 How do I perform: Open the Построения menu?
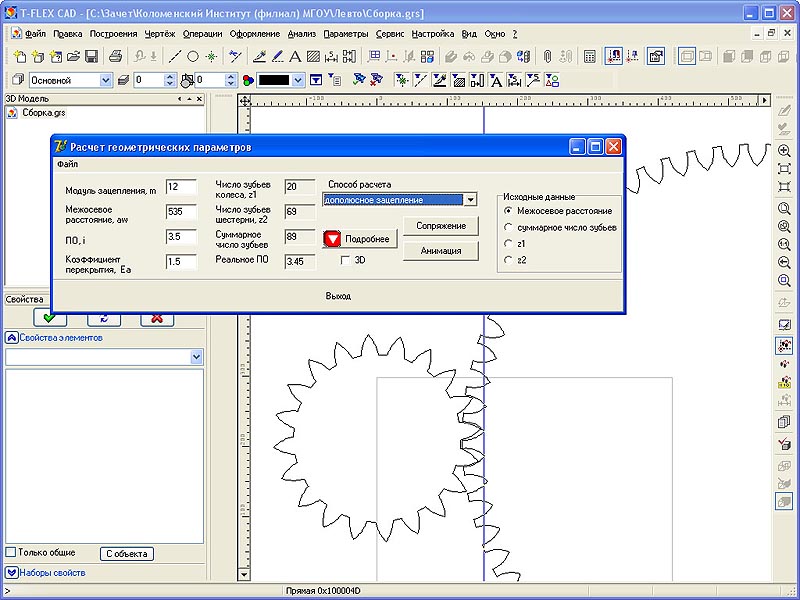(x=113, y=34)
